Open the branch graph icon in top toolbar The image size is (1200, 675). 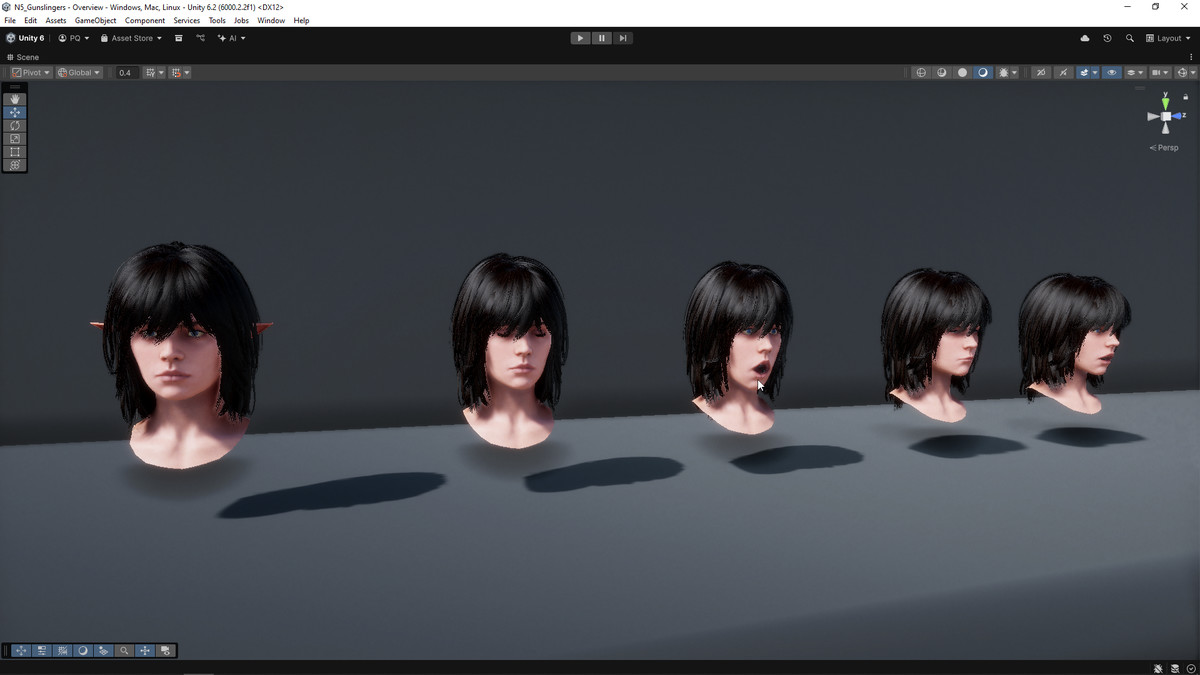coord(200,38)
